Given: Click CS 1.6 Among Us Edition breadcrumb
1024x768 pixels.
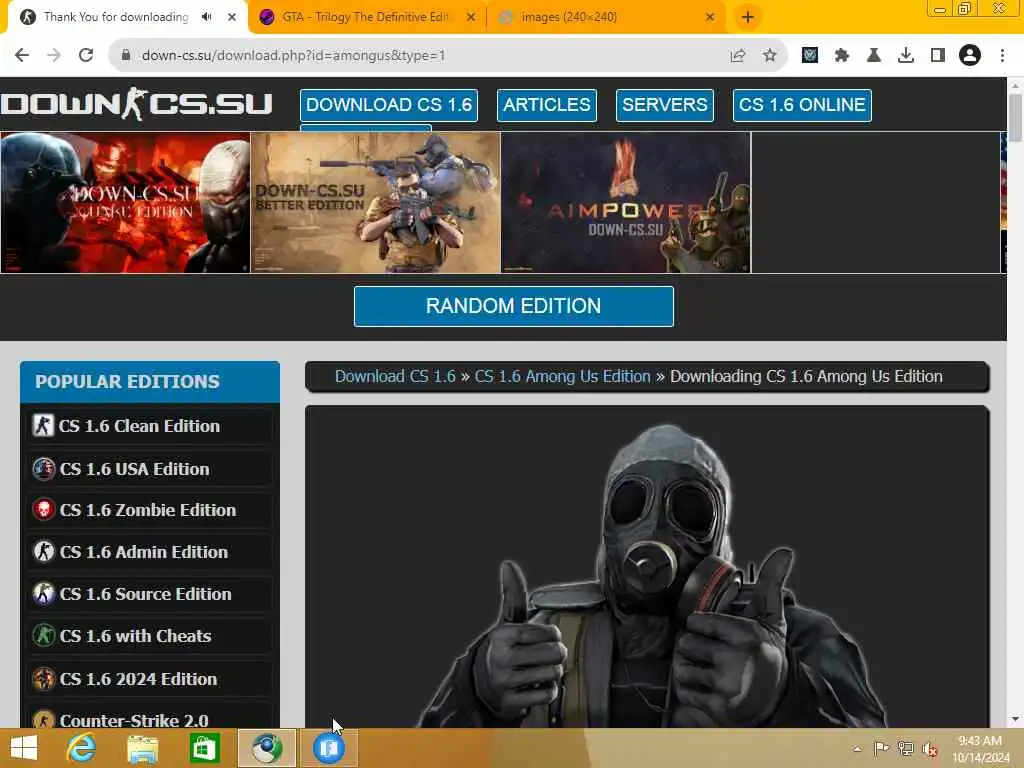Looking at the screenshot, I should point(562,377).
